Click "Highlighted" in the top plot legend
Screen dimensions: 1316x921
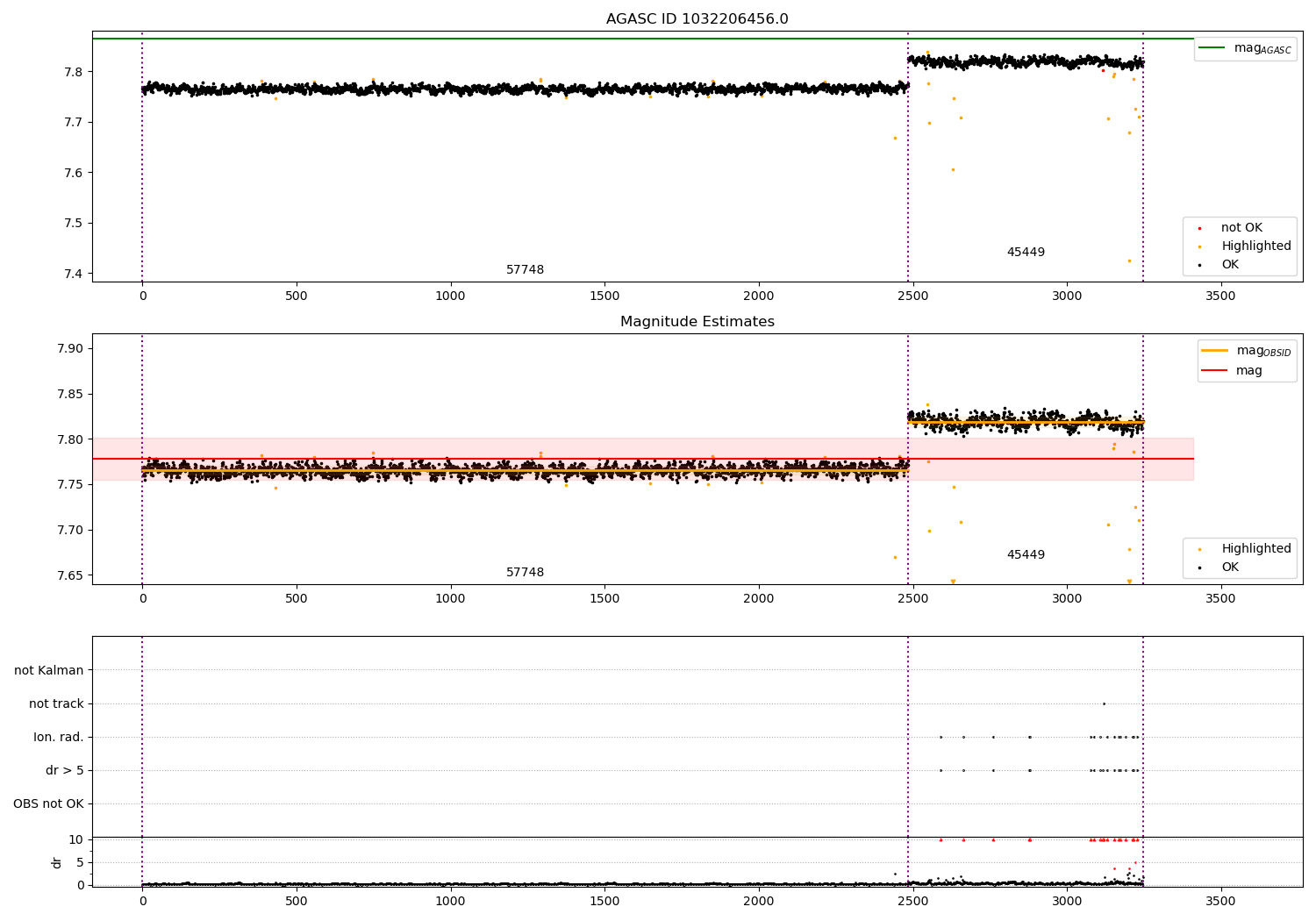click(x=1256, y=246)
